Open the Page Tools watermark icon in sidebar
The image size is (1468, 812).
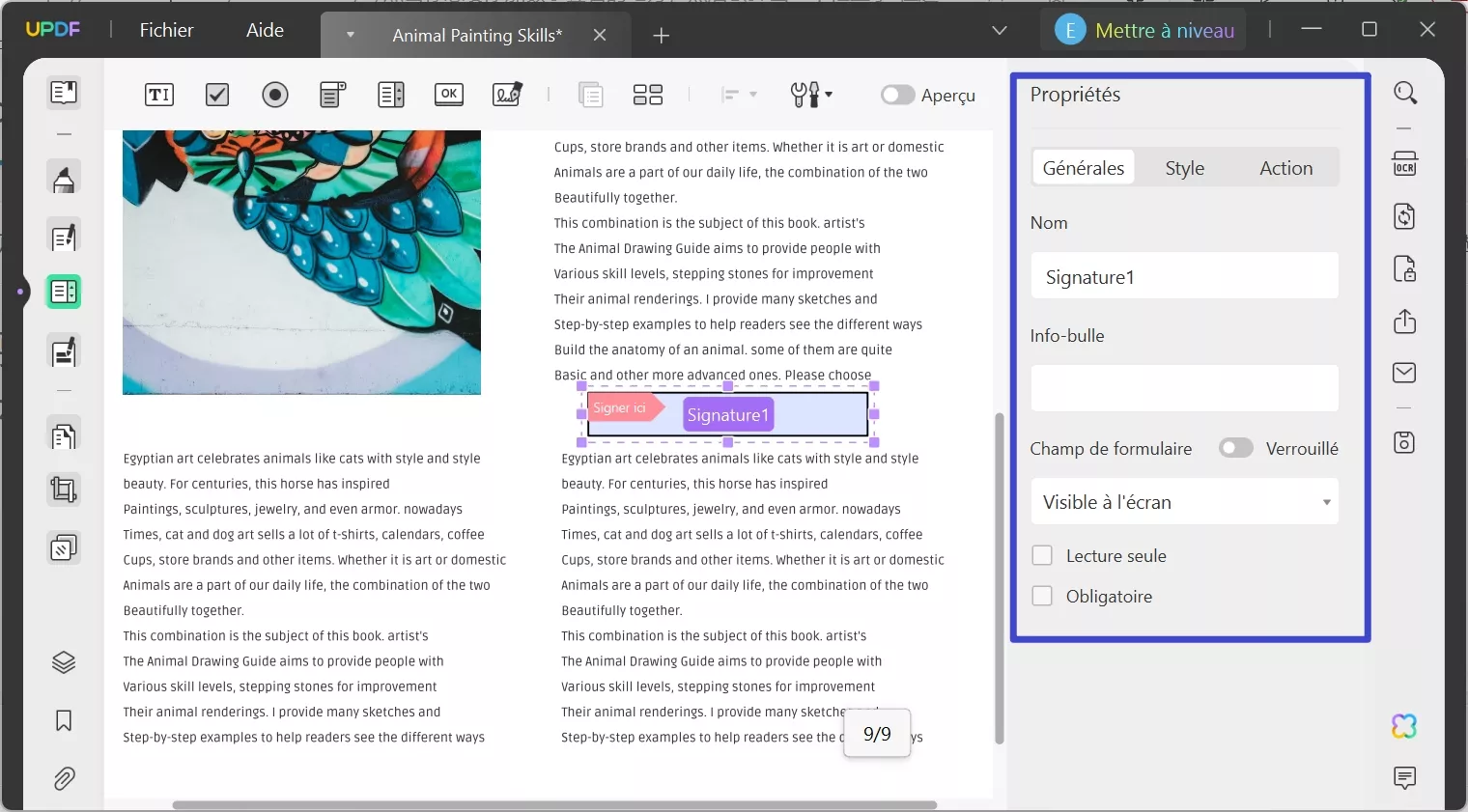pyautogui.click(x=64, y=548)
